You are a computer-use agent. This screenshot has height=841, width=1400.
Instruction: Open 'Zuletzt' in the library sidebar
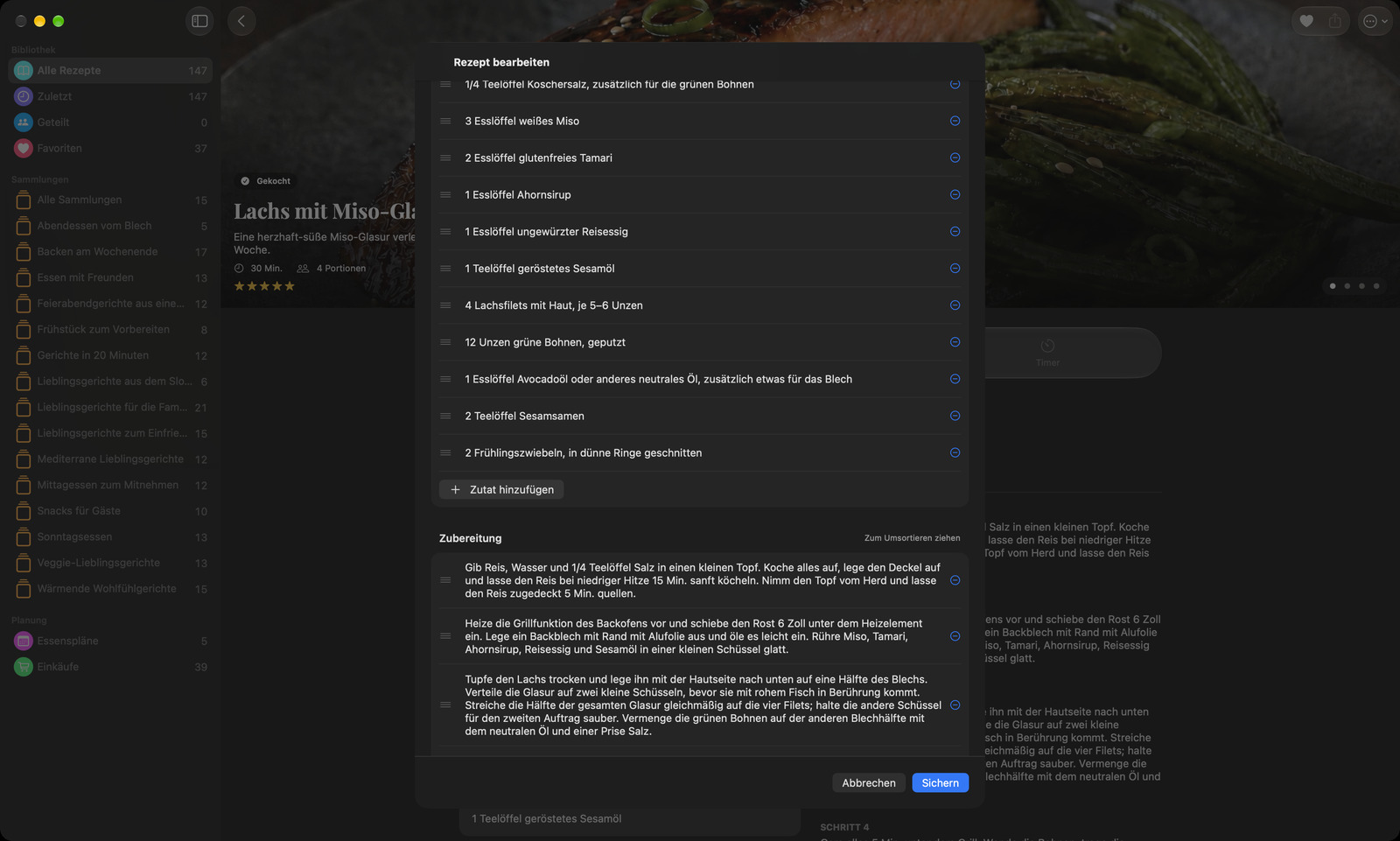point(110,96)
